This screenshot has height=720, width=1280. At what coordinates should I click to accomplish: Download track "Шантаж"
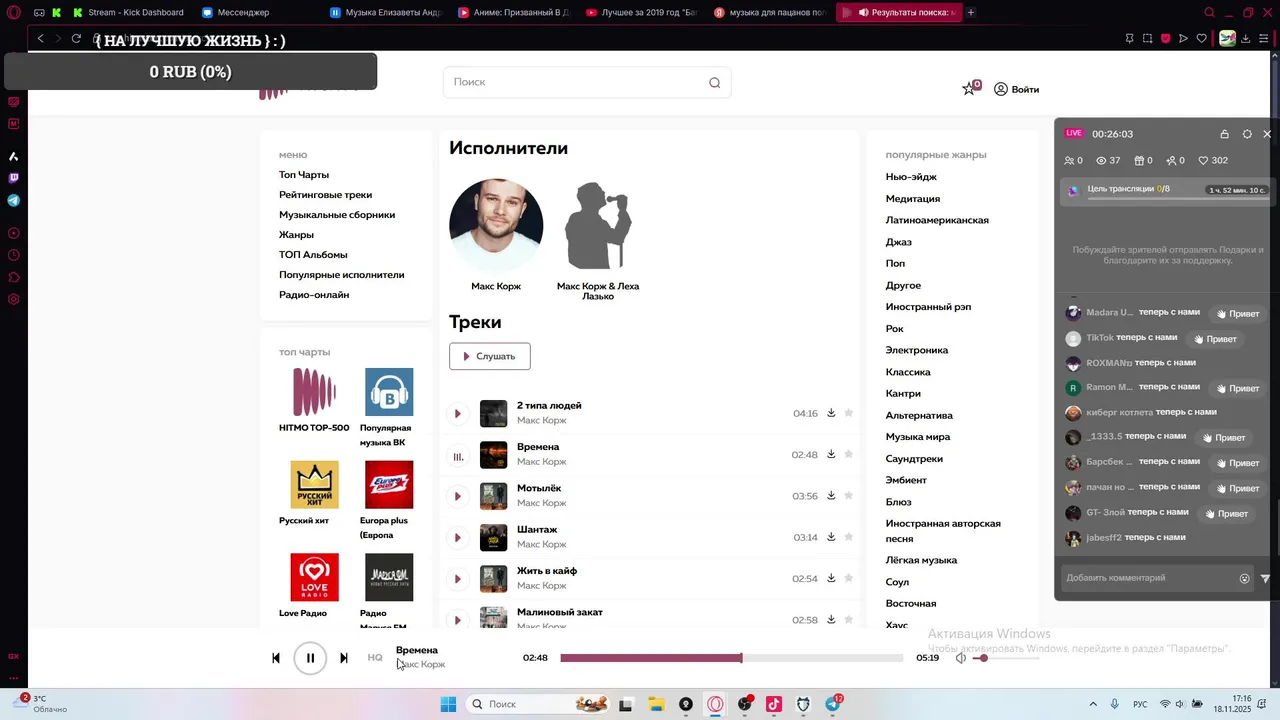pyautogui.click(x=831, y=536)
